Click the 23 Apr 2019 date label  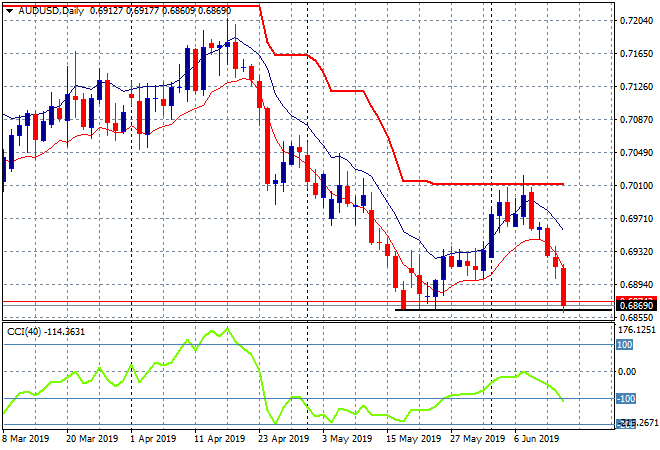(283, 439)
